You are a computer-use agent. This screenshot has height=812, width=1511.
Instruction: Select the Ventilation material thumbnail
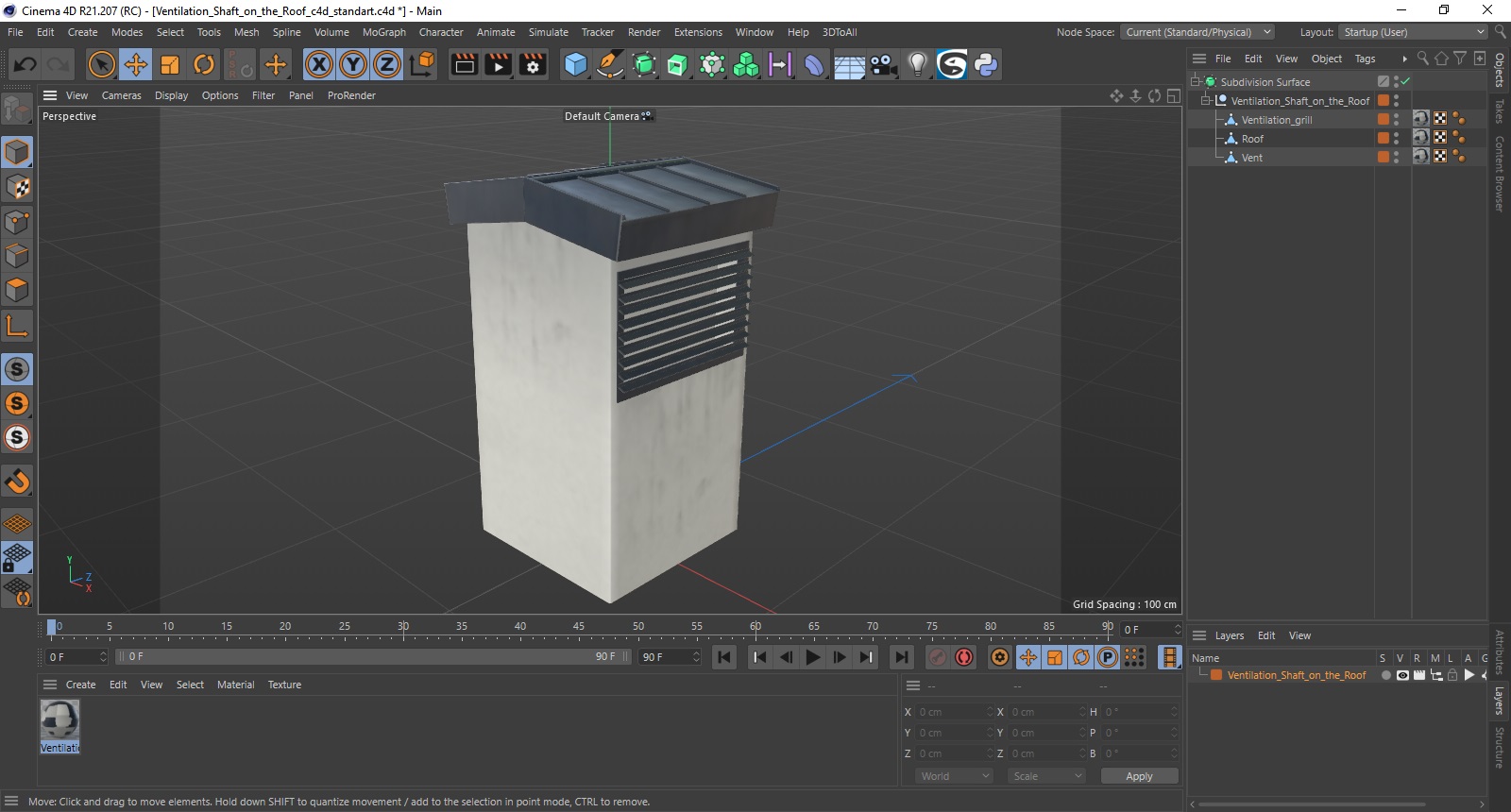point(59,720)
